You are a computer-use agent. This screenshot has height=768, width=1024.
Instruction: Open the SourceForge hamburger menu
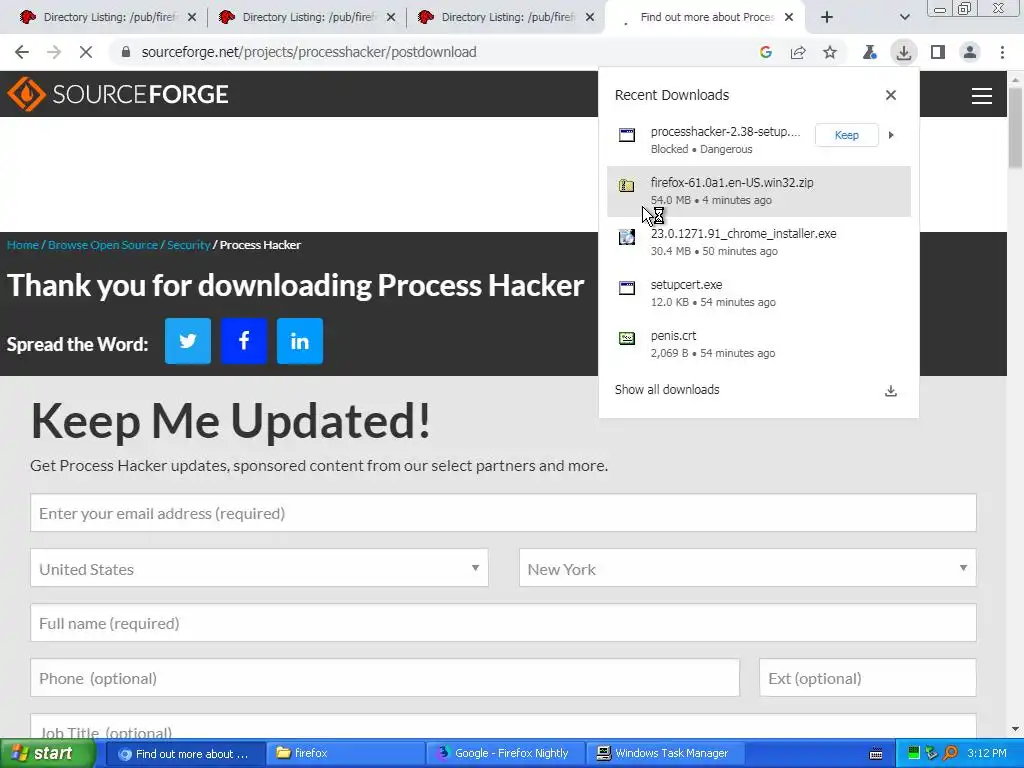[x=982, y=96]
